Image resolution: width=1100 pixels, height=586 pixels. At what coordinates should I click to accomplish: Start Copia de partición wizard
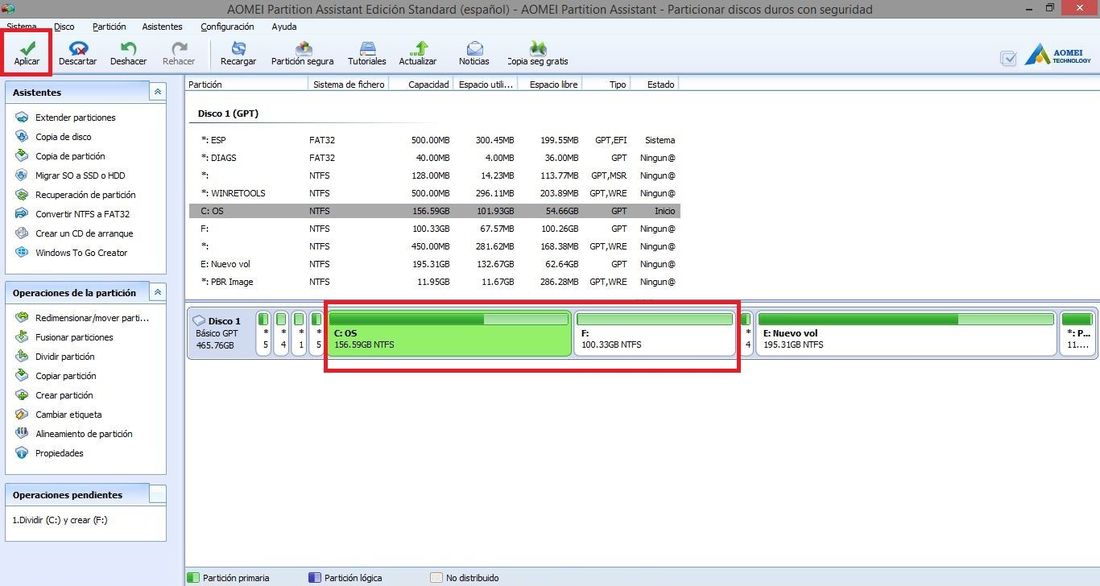[70, 156]
